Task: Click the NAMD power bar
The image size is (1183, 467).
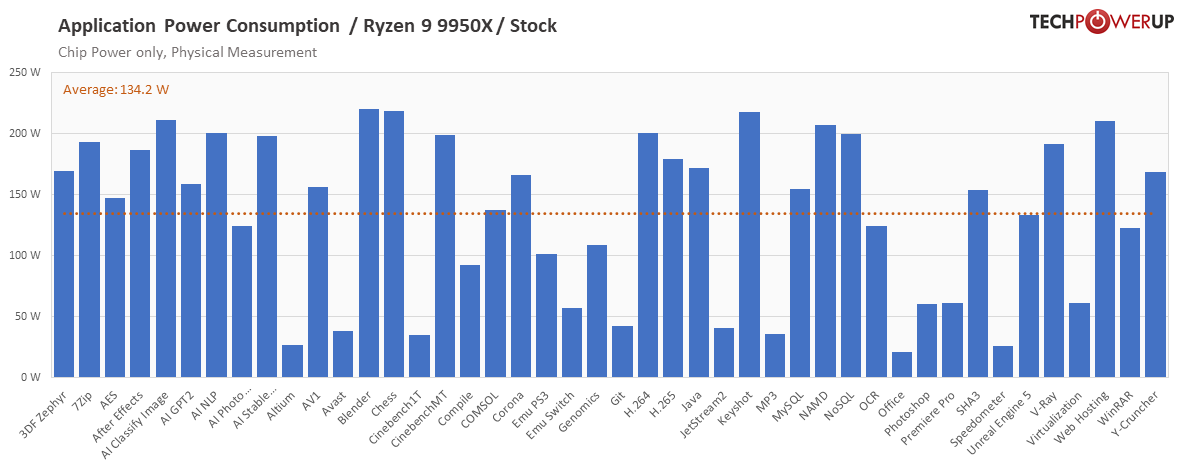Action: (825, 251)
